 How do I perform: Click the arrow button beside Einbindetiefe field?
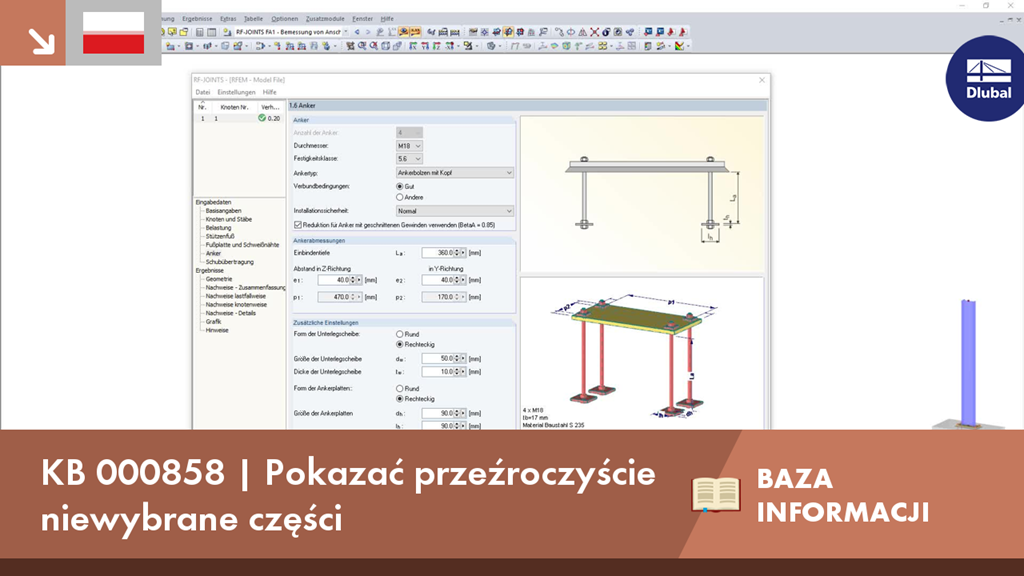coord(463,253)
